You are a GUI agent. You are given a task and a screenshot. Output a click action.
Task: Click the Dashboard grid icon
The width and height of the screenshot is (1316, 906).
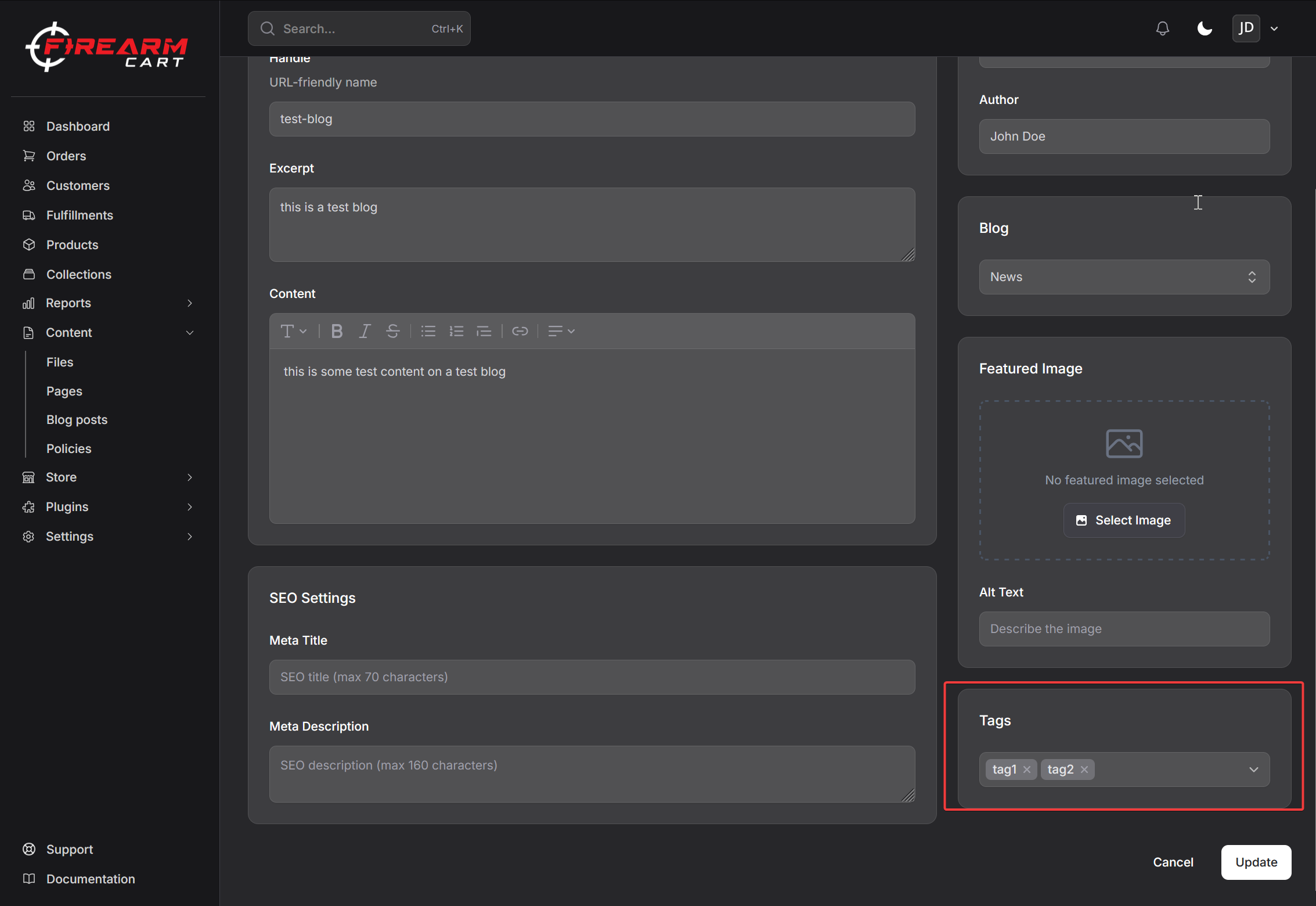[29, 126]
